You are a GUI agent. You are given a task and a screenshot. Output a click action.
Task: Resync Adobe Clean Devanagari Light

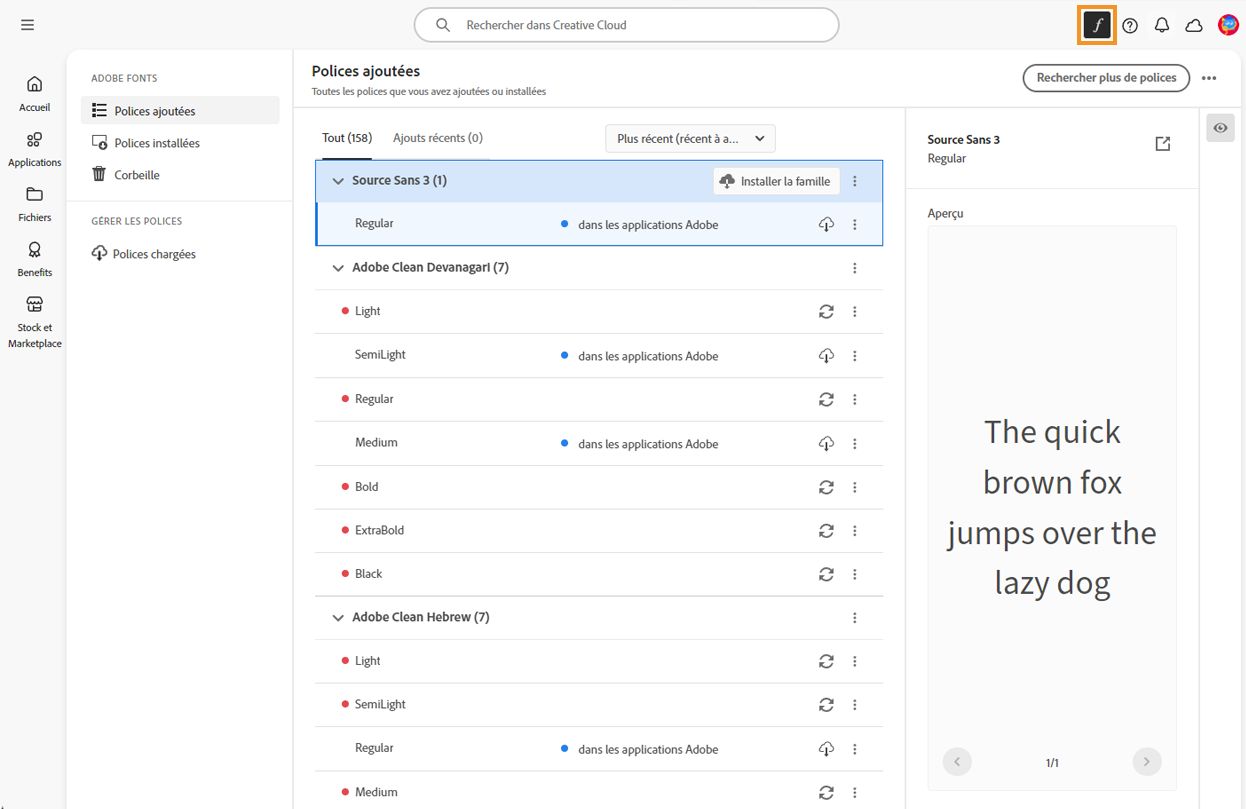coord(826,312)
